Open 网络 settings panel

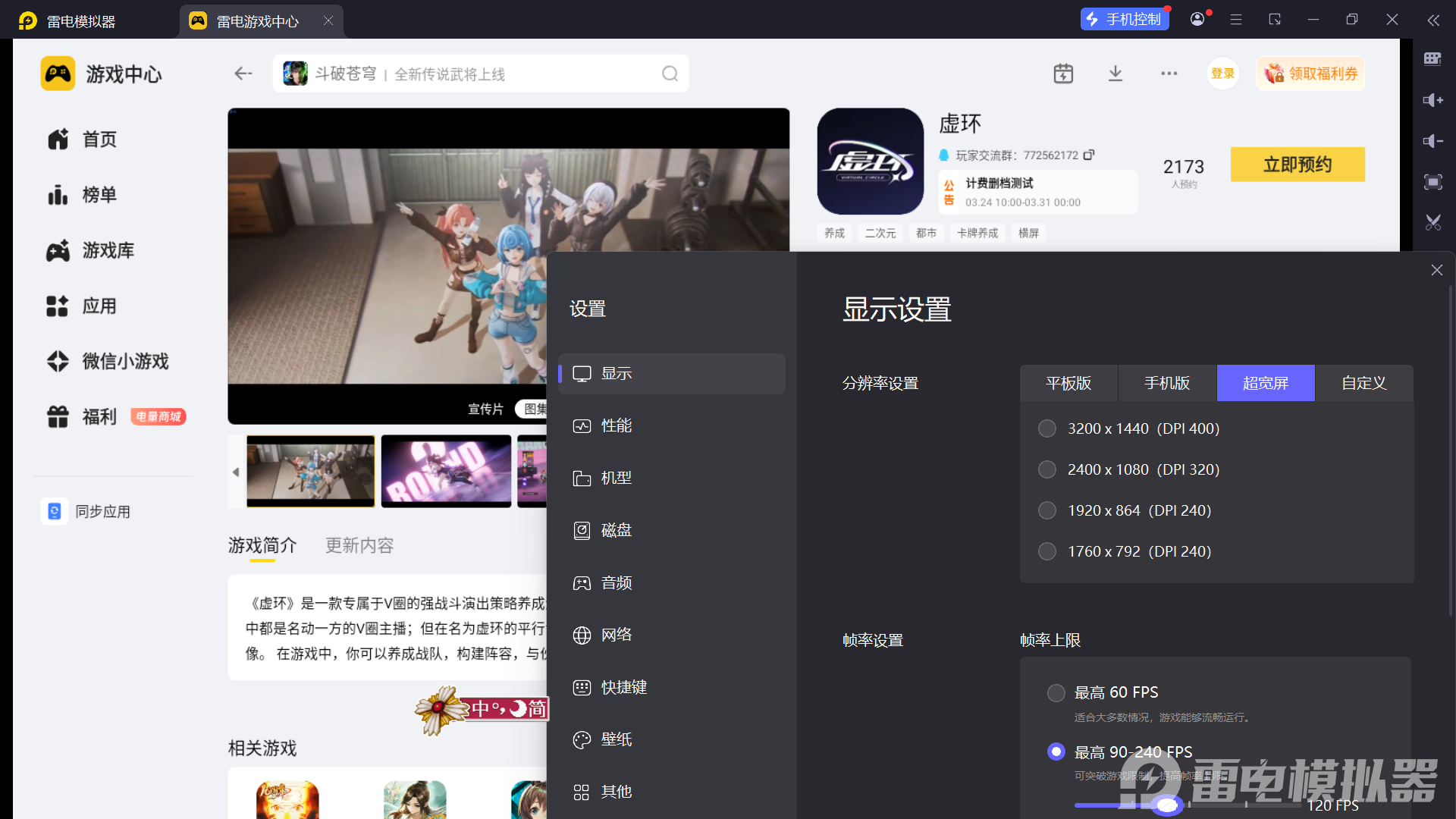coord(616,635)
